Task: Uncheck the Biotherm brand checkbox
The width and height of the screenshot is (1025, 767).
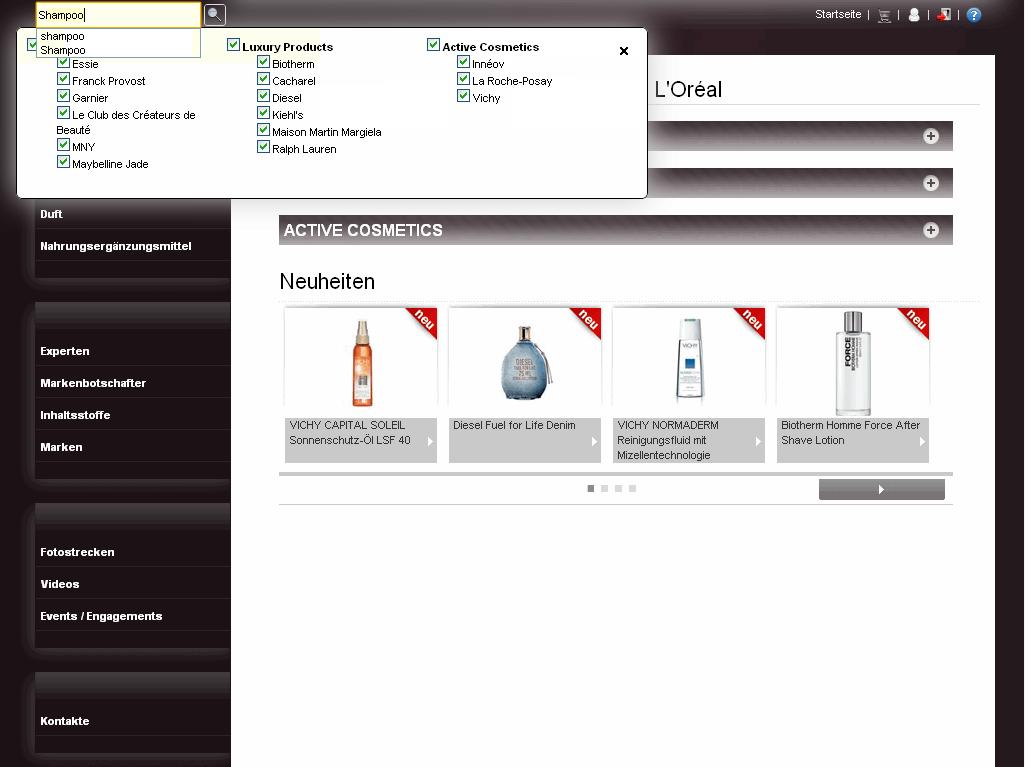Action: (x=264, y=63)
